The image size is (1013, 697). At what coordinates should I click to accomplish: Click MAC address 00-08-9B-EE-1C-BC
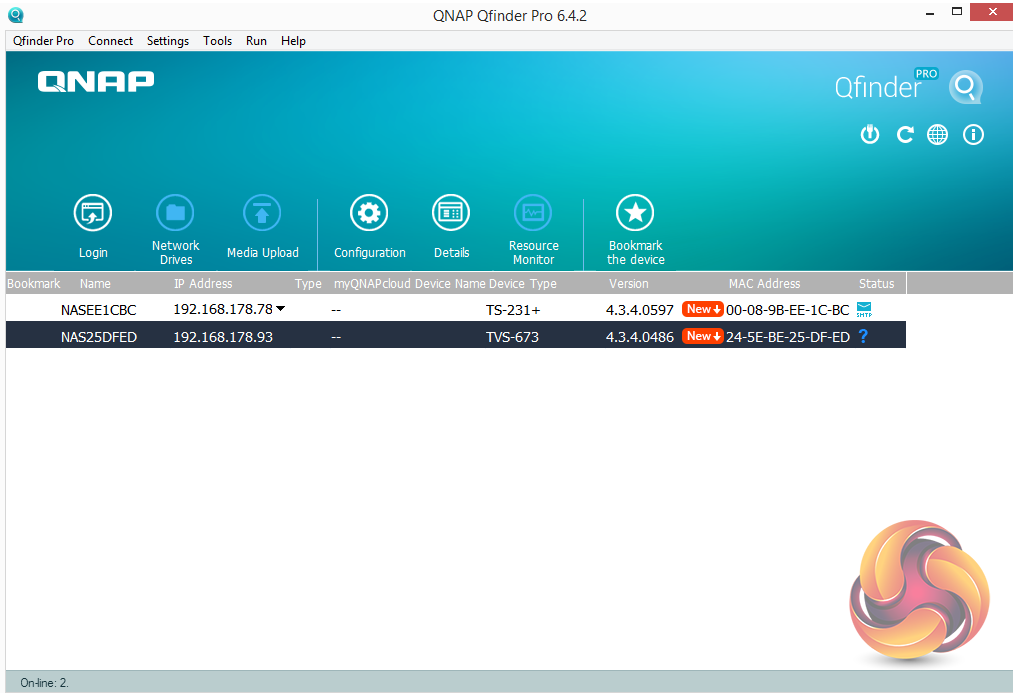[x=788, y=310]
